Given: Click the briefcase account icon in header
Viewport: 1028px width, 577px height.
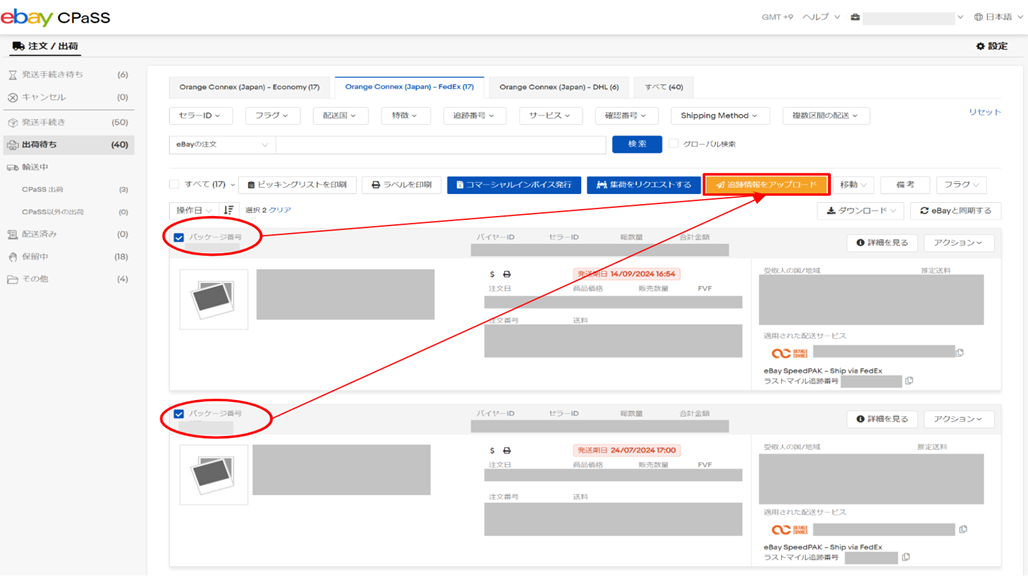Looking at the screenshot, I should click(x=855, y=17).
